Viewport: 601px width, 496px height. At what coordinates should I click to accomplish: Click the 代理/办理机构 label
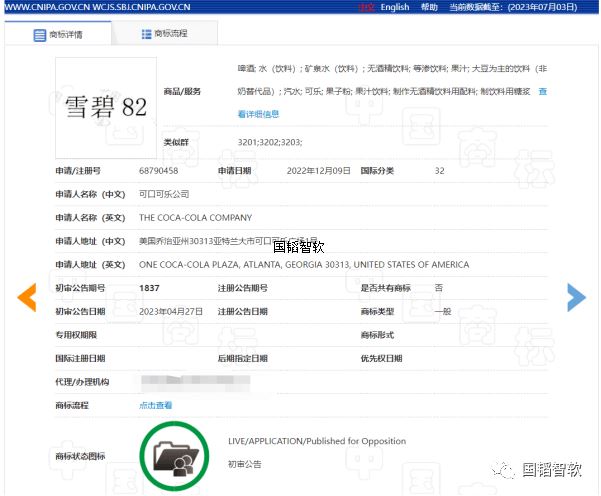point(82,382)
